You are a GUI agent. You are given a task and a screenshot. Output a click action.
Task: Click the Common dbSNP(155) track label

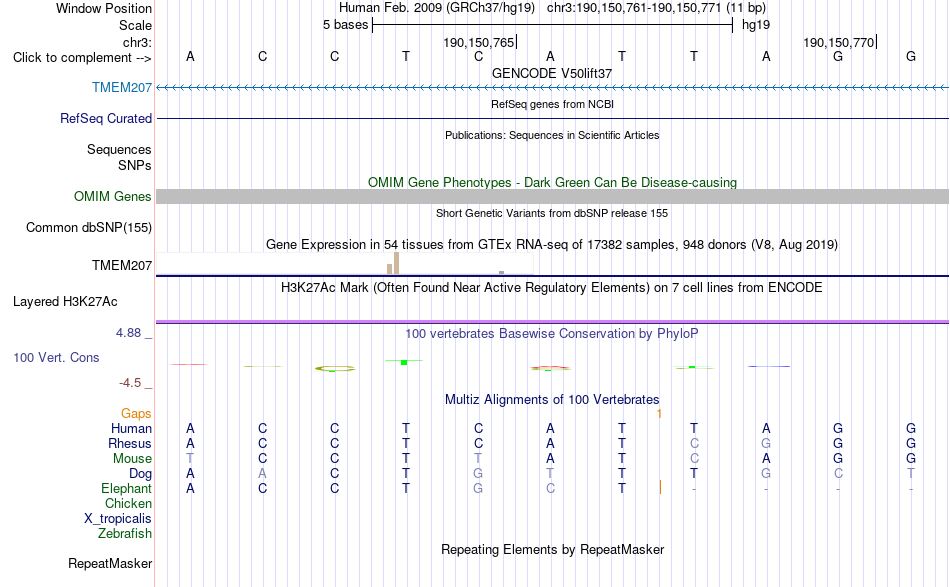89,227
